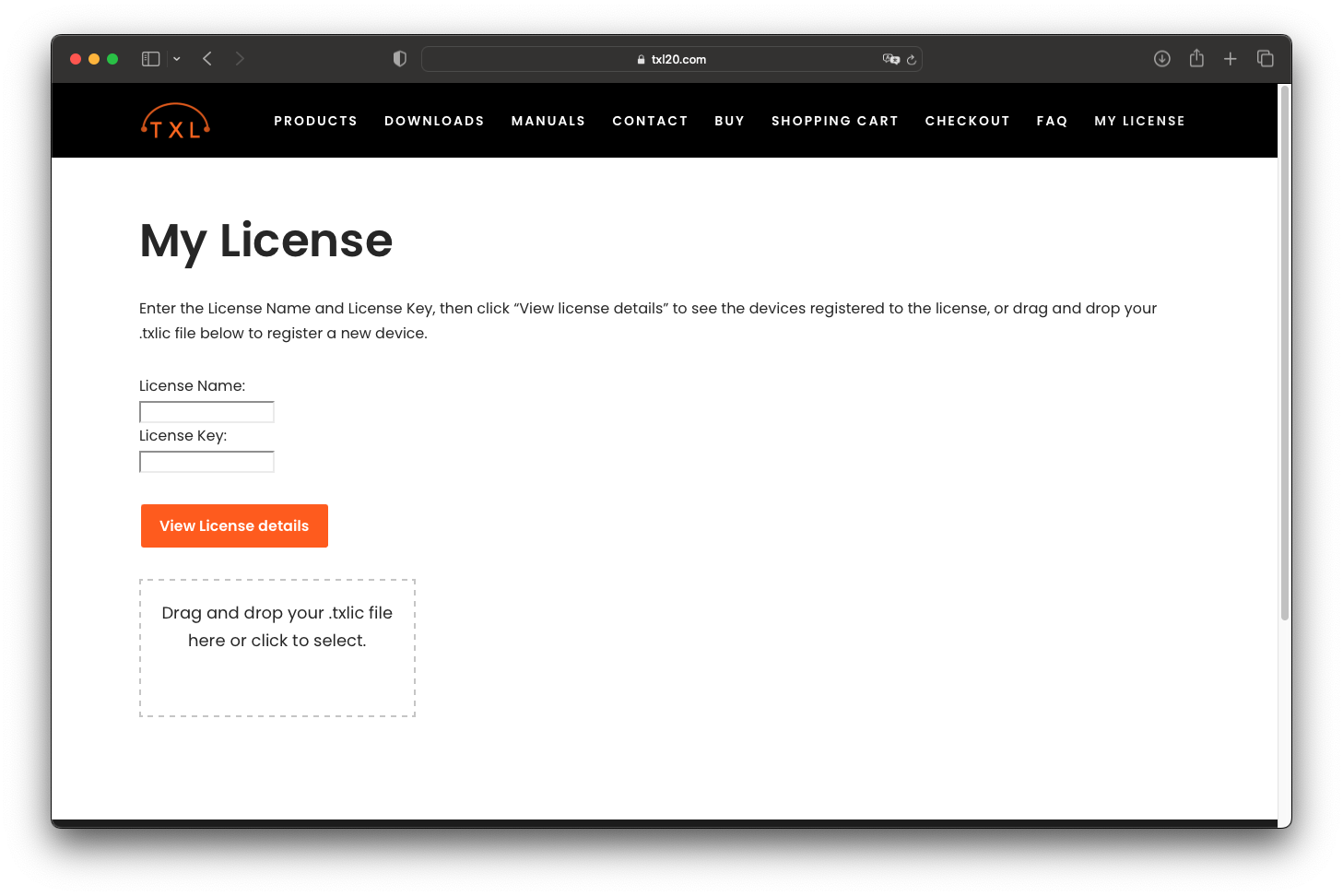Toggle the Safari sidebar icon
Image resolution: width=1343 pixels, height=896 pixels.
pyautogui.click(x=151, y=59)
